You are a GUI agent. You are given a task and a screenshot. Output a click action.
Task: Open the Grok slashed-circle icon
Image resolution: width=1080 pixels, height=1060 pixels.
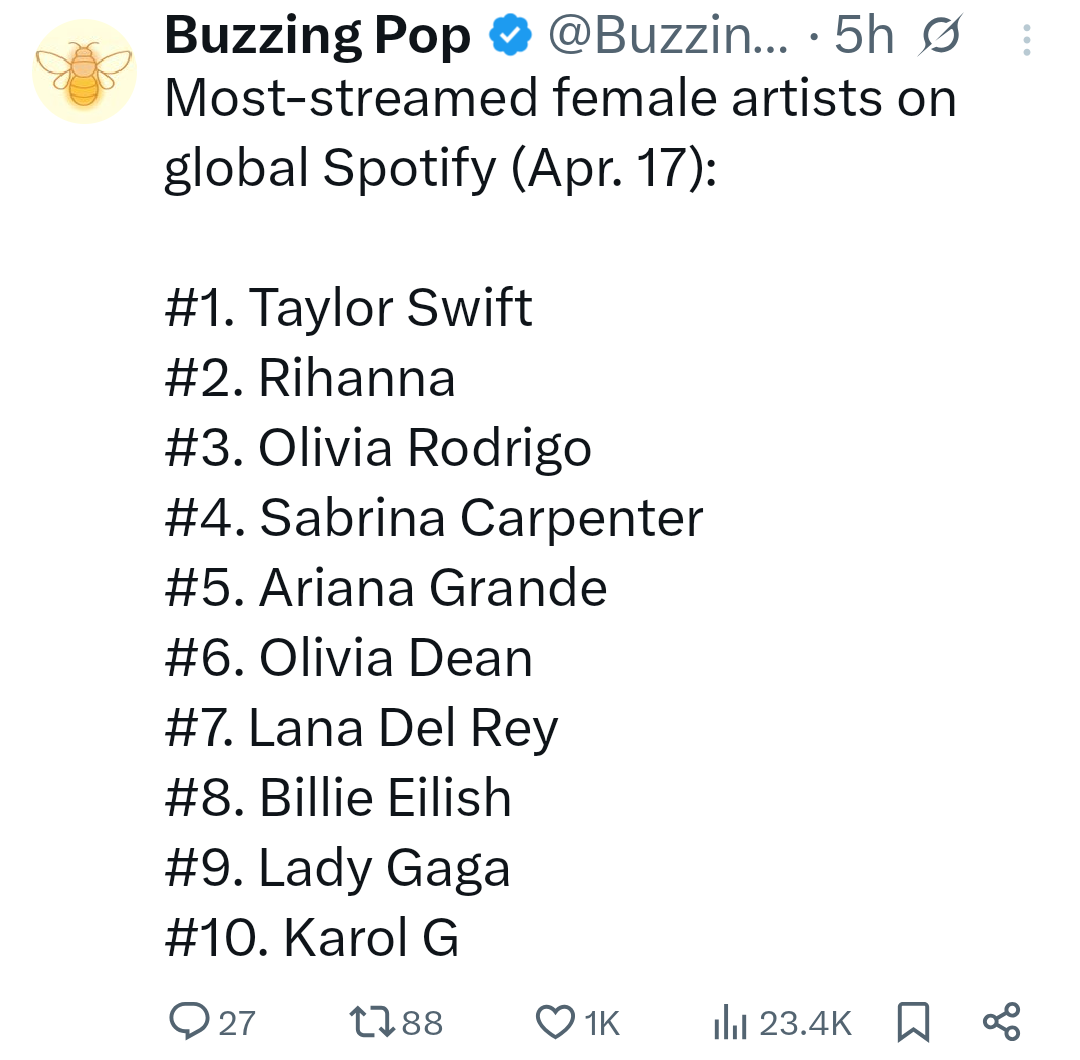click(939, 36)
